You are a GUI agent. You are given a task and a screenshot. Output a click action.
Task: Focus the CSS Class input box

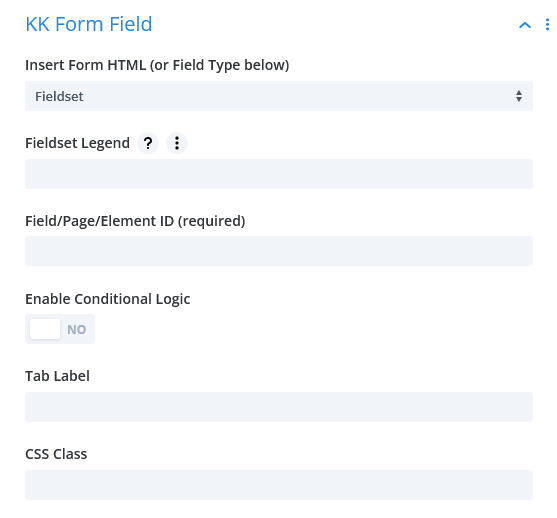(279, 485)
